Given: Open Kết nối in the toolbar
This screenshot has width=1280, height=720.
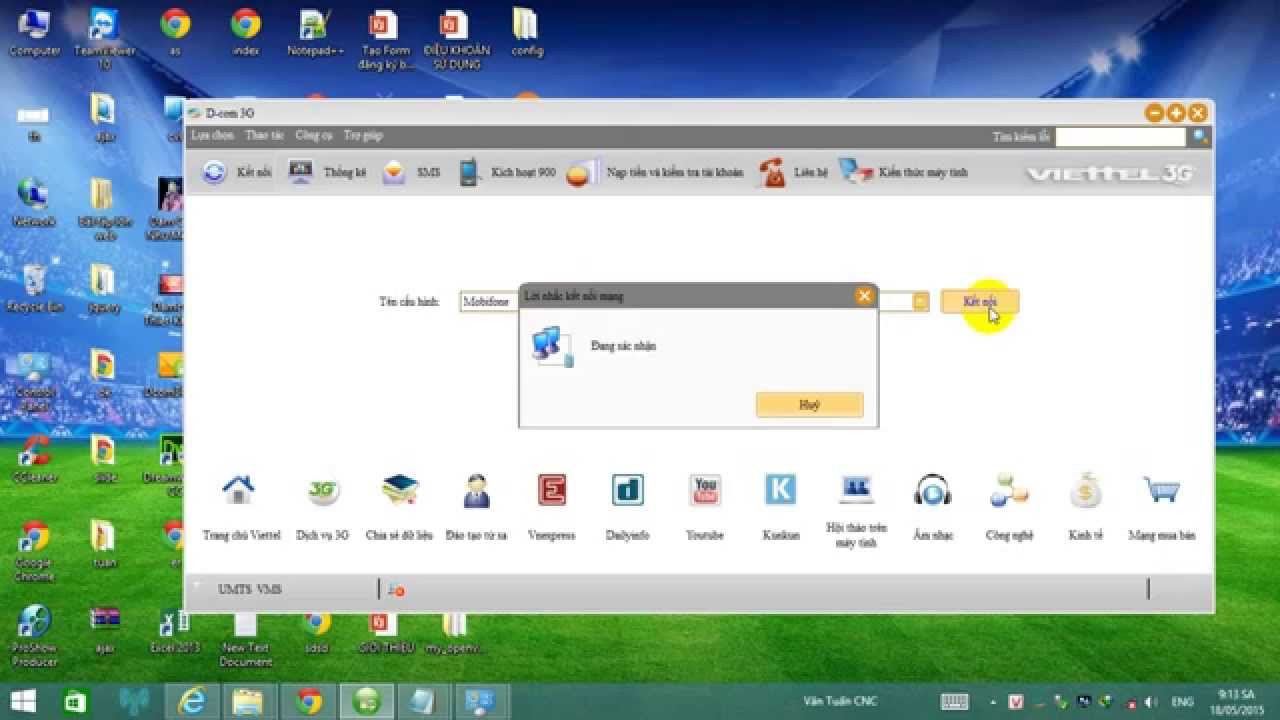Looking at the screenshot, I should 236,172.
